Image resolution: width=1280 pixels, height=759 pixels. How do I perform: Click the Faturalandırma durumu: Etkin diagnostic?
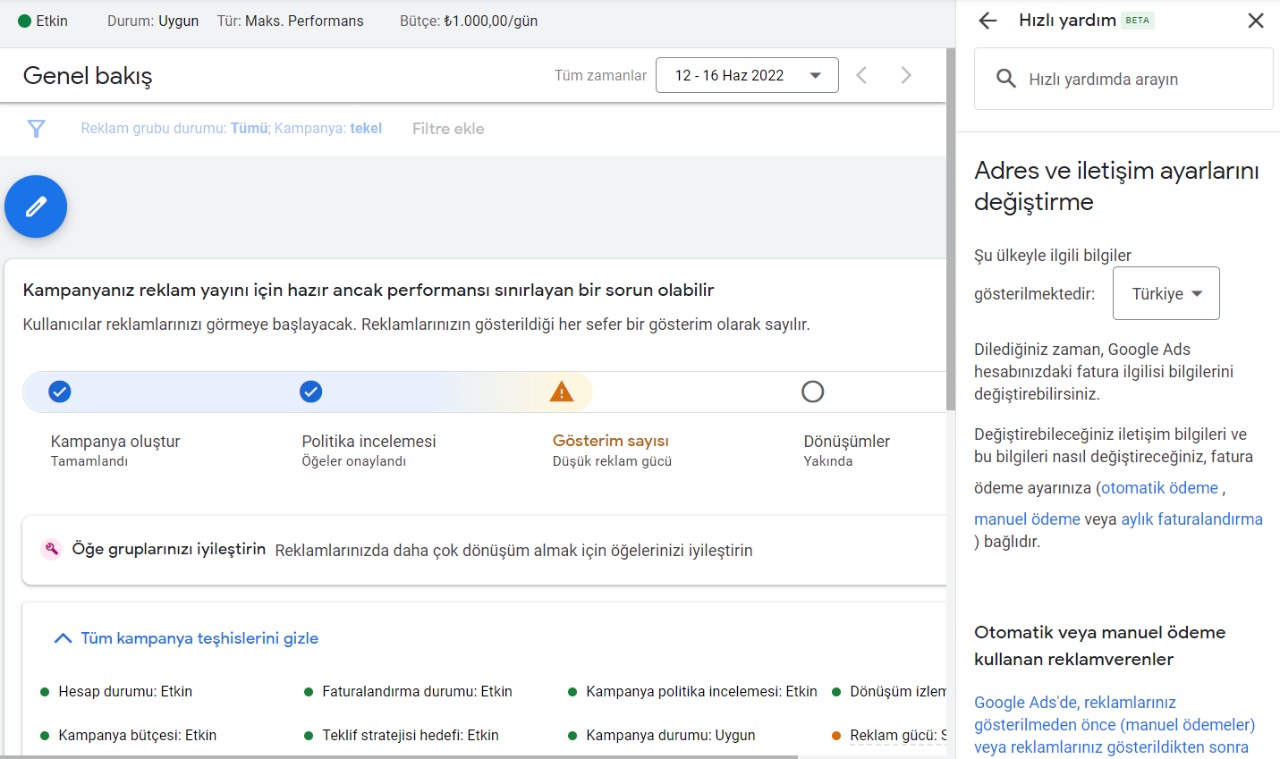coord(417,691)
